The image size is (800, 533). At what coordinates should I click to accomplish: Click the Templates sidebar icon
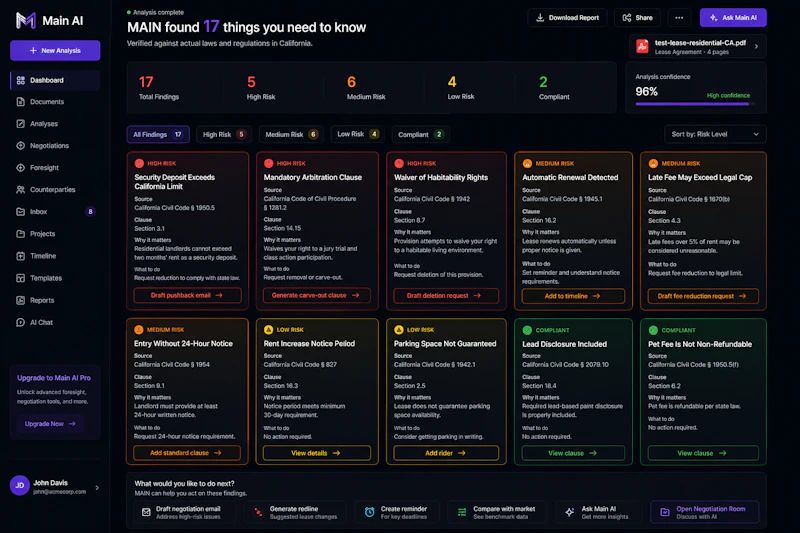click(x=20, y=278)
